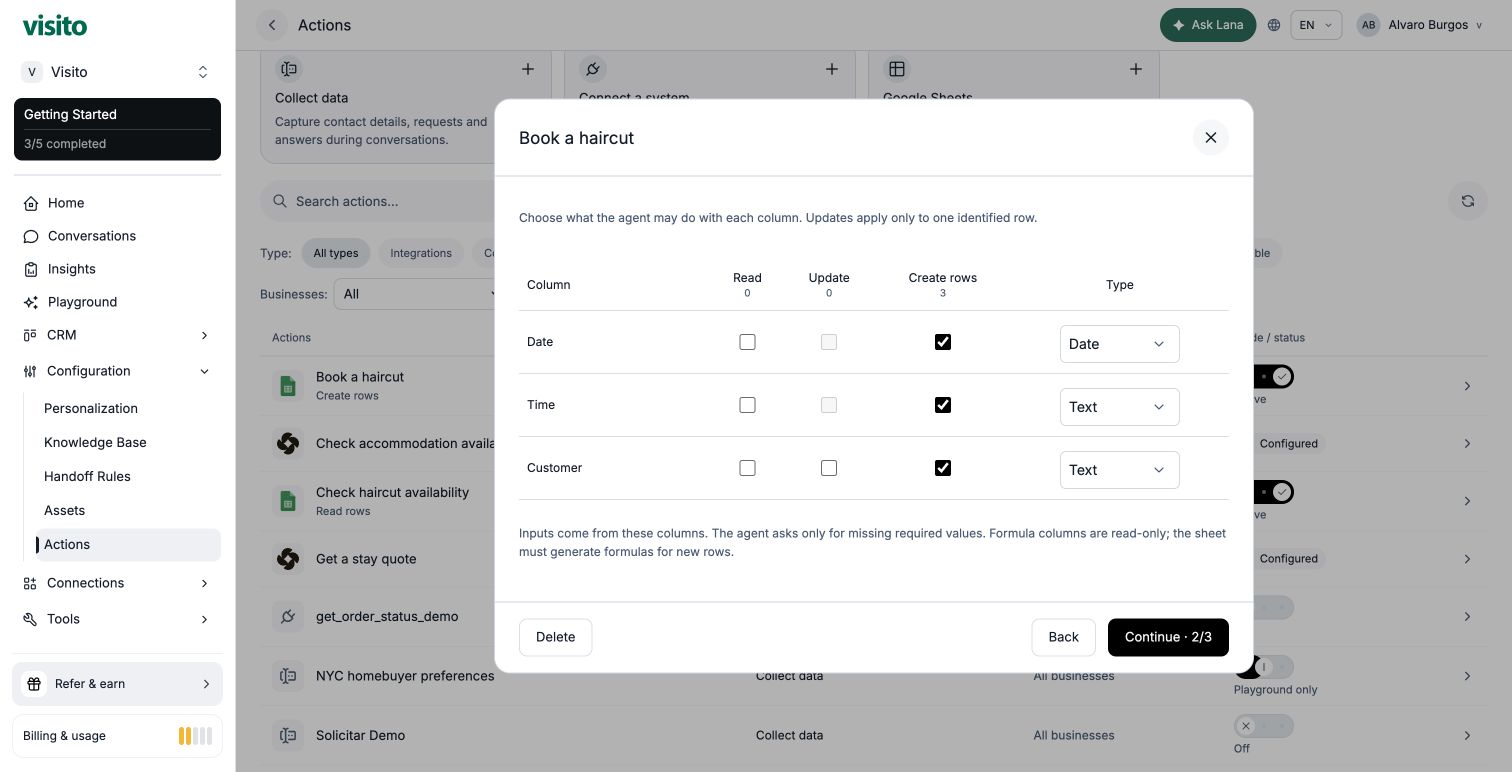Open the Customer column Type dropdown
The image size is (1512, 772).
1120,470
